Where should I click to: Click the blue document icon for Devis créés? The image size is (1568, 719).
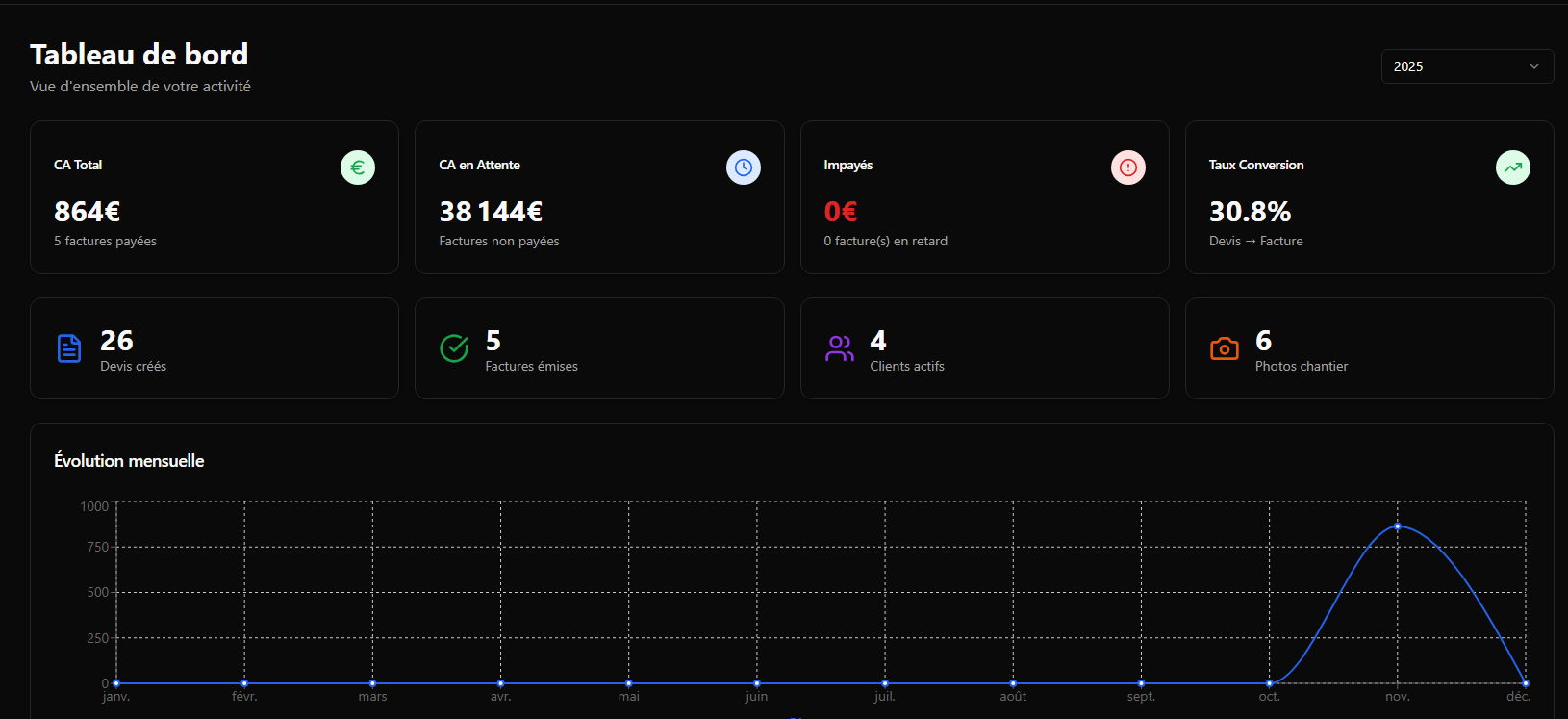[x=69, y=348]
